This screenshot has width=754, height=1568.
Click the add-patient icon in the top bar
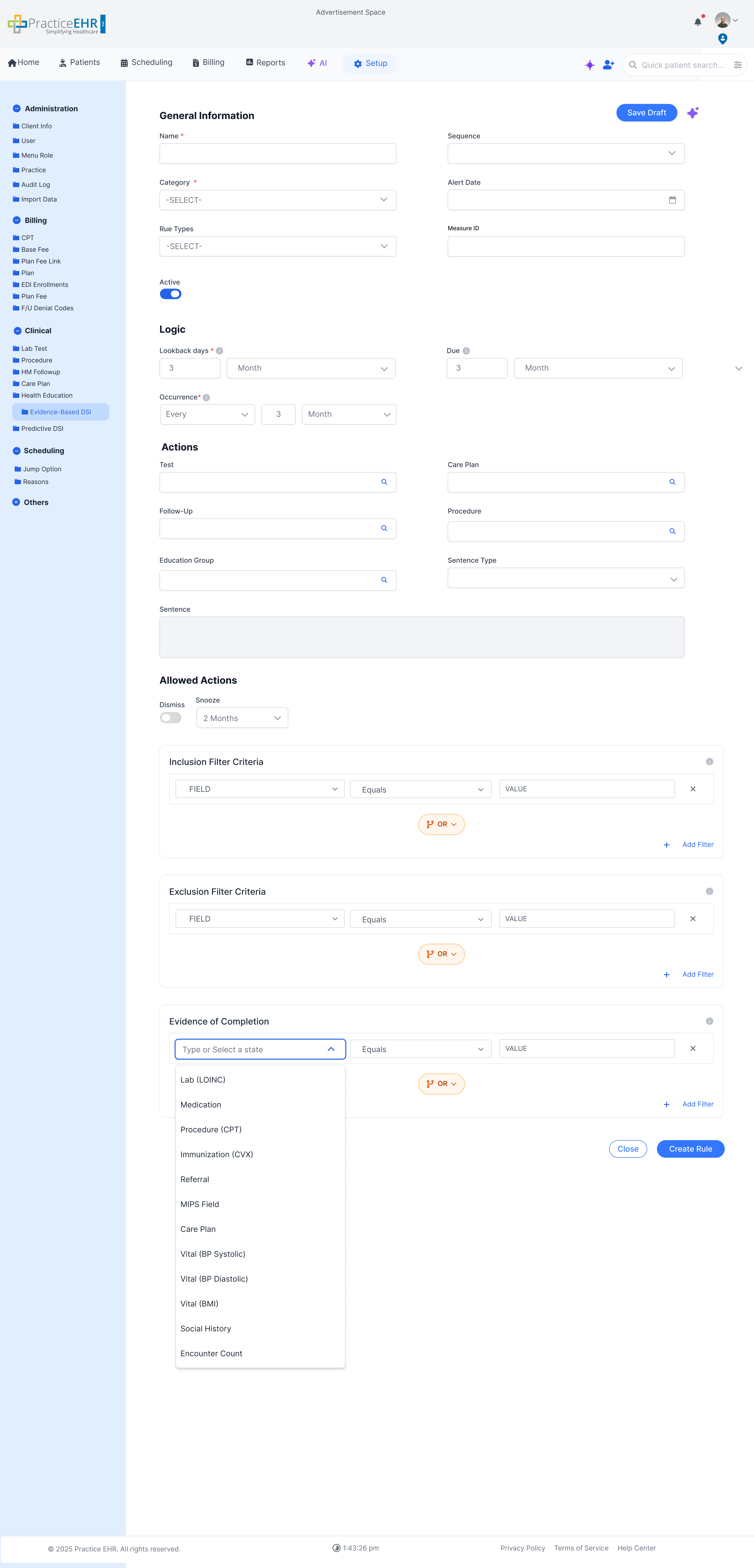608,65
